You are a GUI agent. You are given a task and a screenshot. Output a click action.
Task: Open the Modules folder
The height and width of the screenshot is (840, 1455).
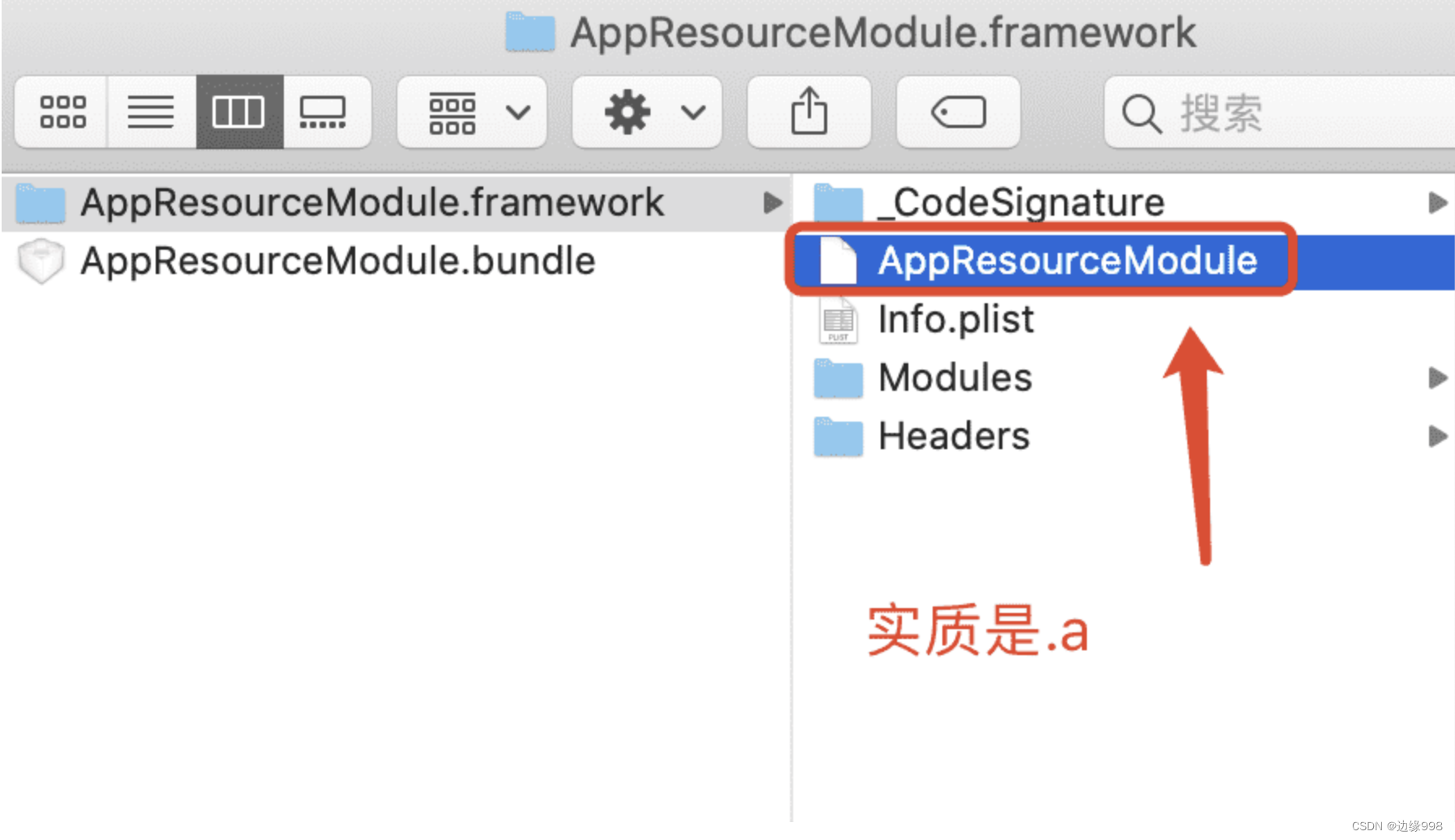coord(955,378)
